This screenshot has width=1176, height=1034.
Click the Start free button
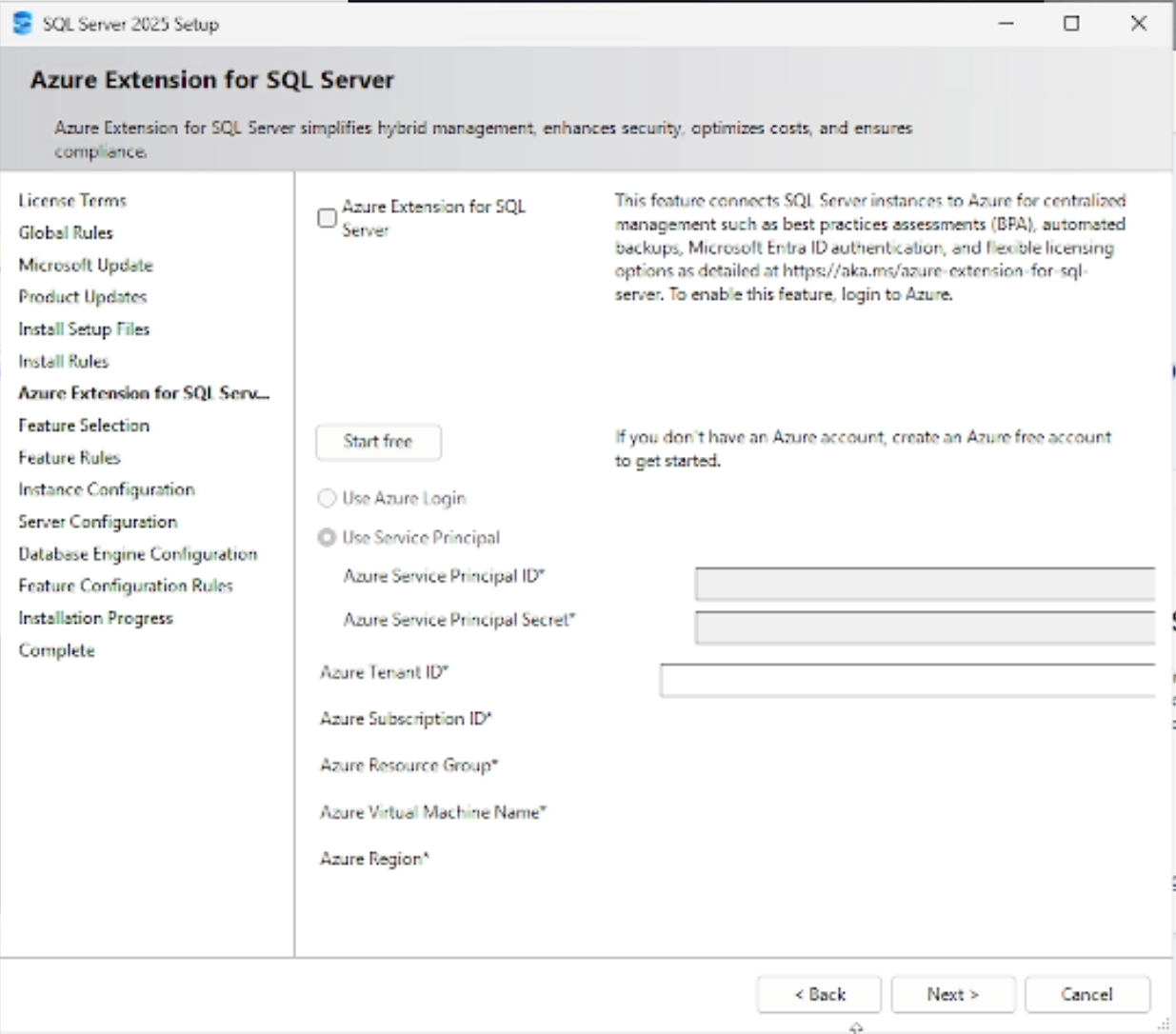pyautogui.click(x=378, y=442)
